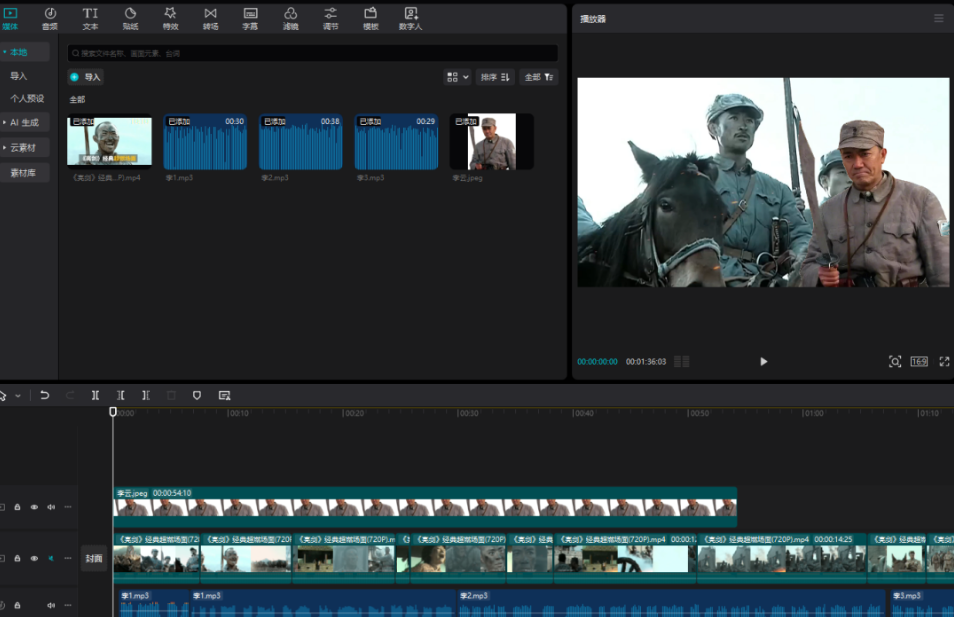Open more options for the audio track
This screenshot has width=954, height=617.
[68, 605]
